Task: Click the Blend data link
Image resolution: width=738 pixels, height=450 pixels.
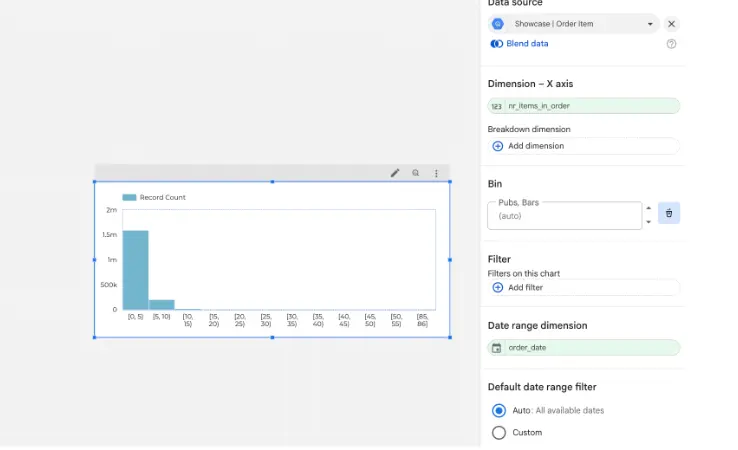Action: 527,43
